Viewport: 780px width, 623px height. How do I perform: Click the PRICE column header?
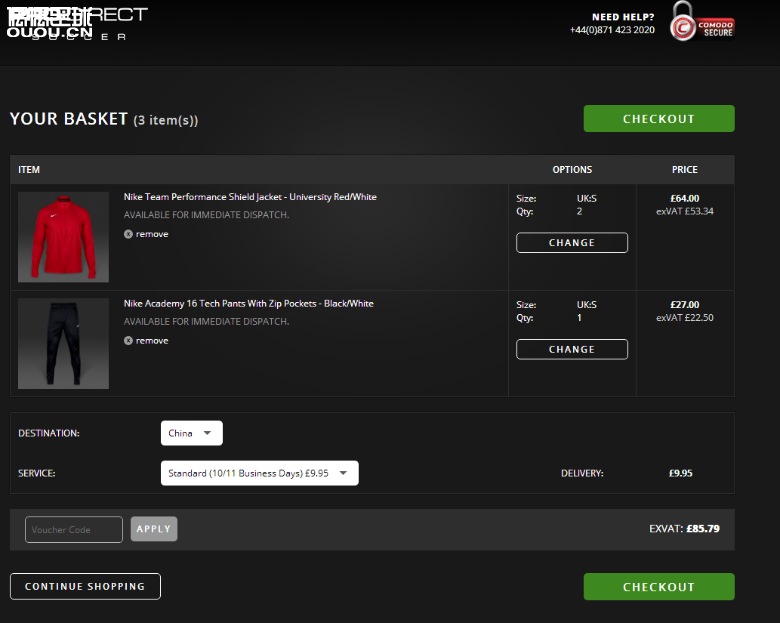pos(684,170)
